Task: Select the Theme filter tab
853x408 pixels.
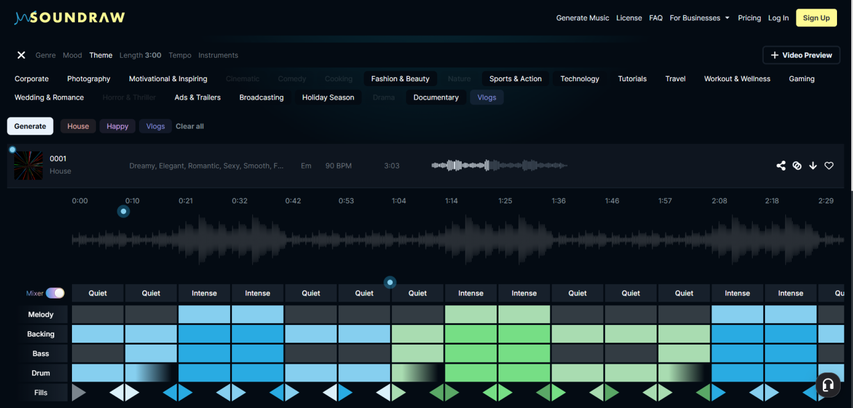Action: [x=101, y=55]
